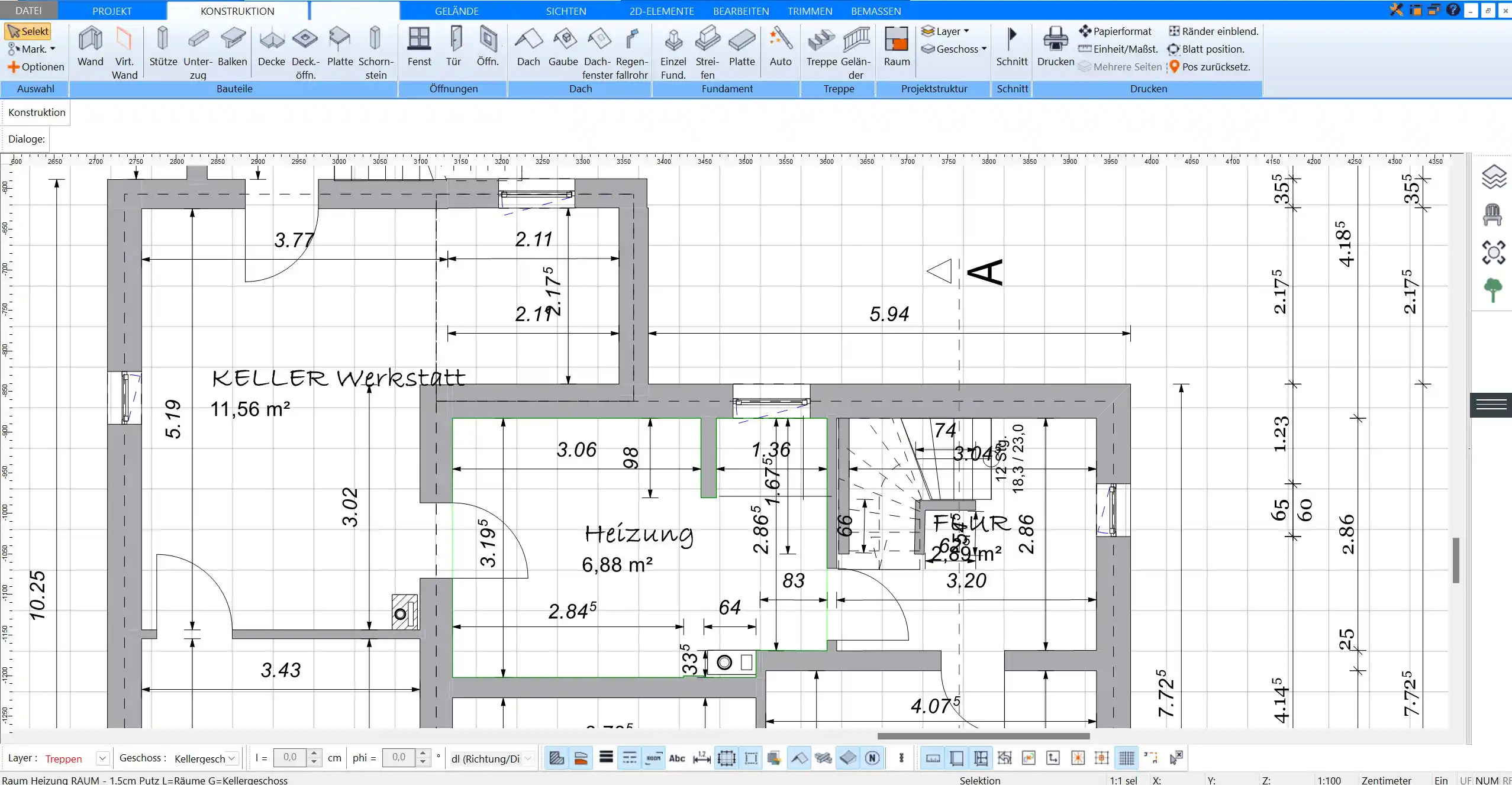Click Ränder einblend. button
Image resolution: width=1512 pixels, height=785 pixels.
pos(1213,31)
